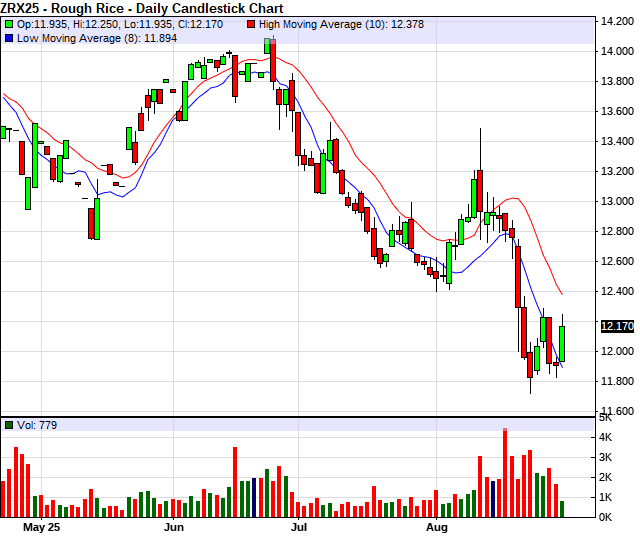Screen dimensions: 640x536
Task: Click the 14.200 price axis label
Action: [614, 21]
